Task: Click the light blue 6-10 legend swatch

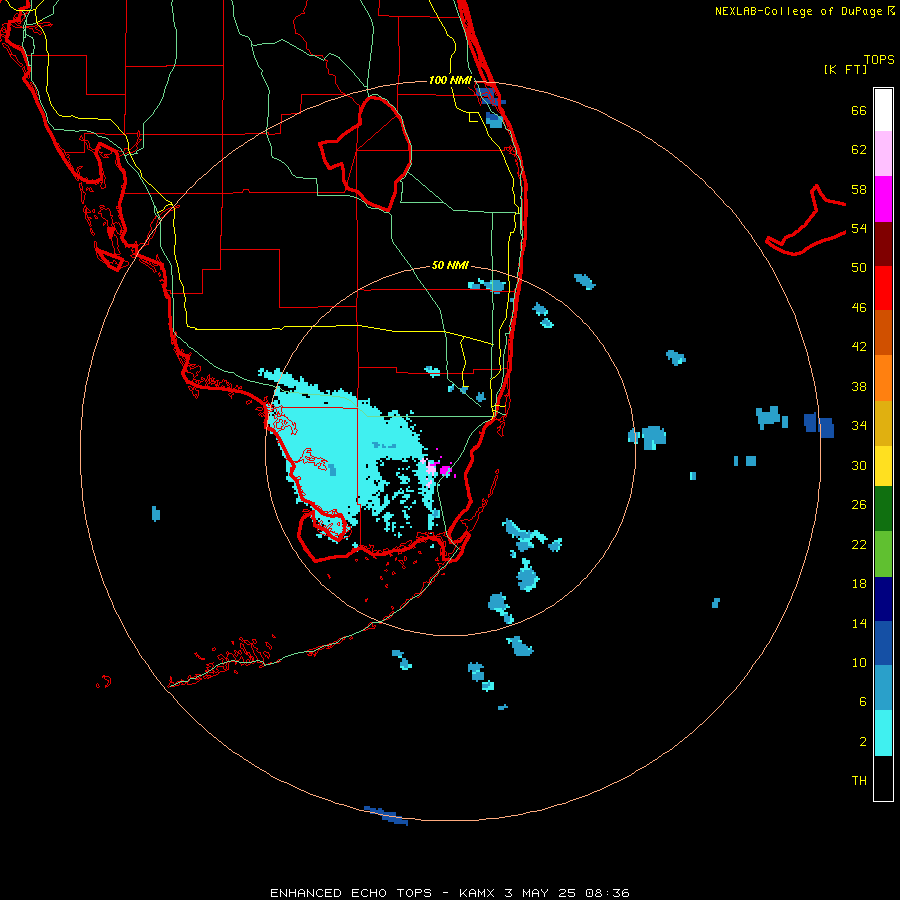Action: click(883, 688)
